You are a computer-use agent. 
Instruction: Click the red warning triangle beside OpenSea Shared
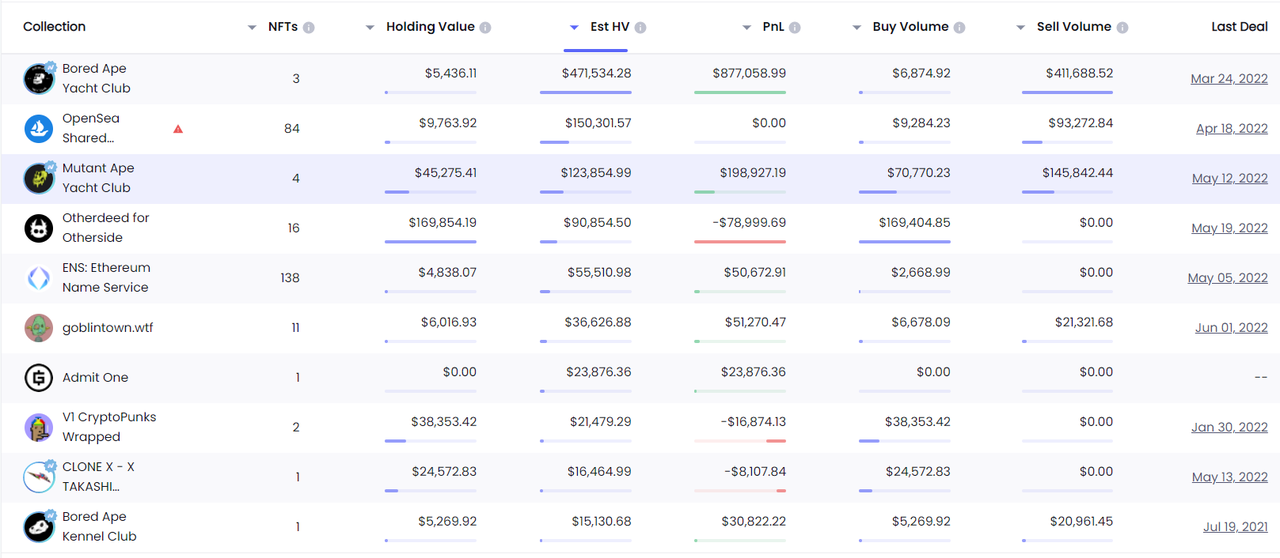(x=178, y=128)
